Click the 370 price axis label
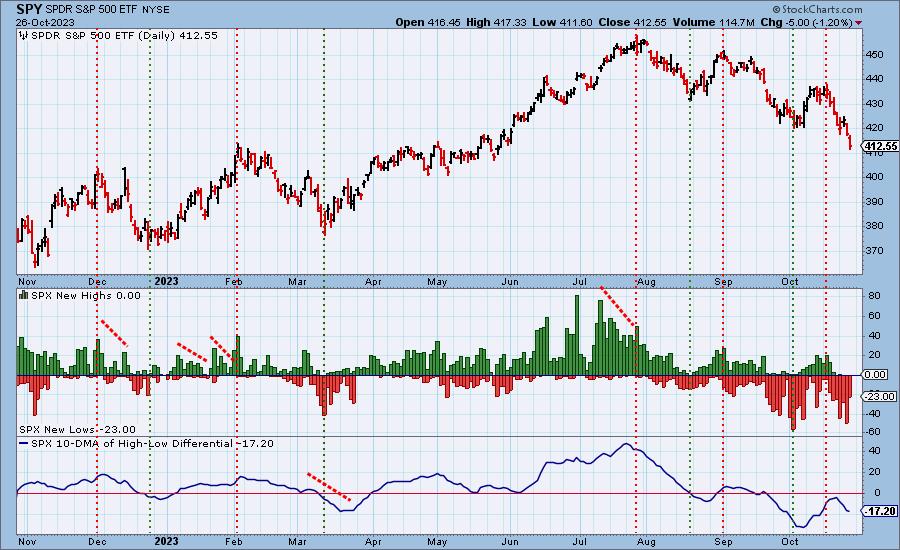Screen dimensions: 900x550 [875, 251]
